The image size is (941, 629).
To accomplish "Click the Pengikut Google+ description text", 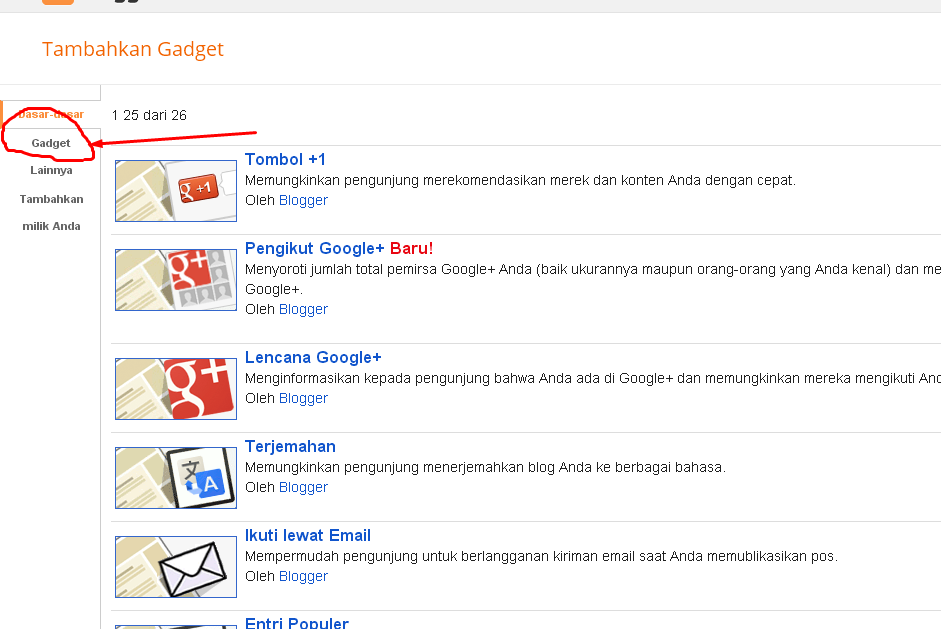I will 593,279.
